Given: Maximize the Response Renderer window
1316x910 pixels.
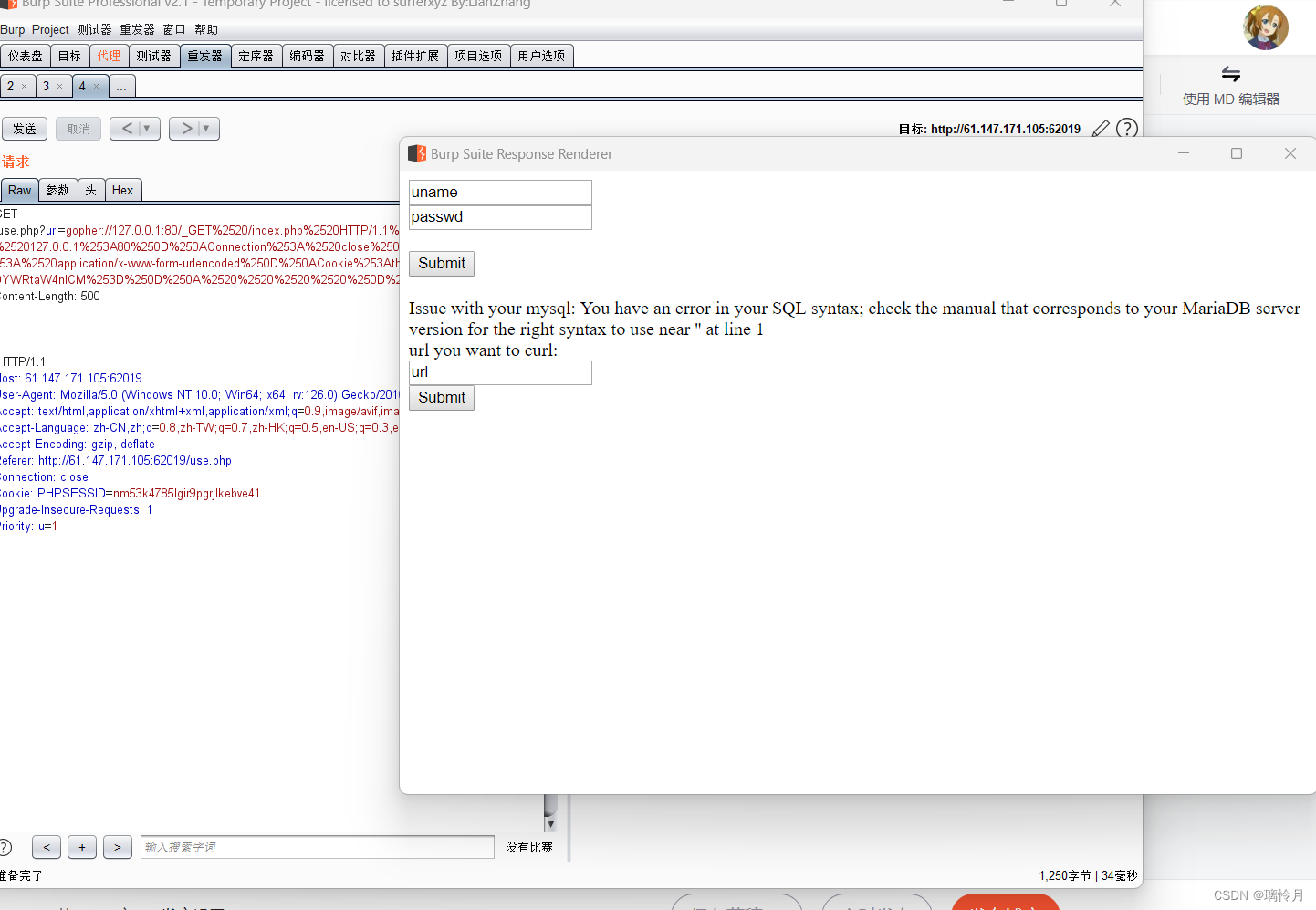Looking at the screenshot, I should point(1237,153).
